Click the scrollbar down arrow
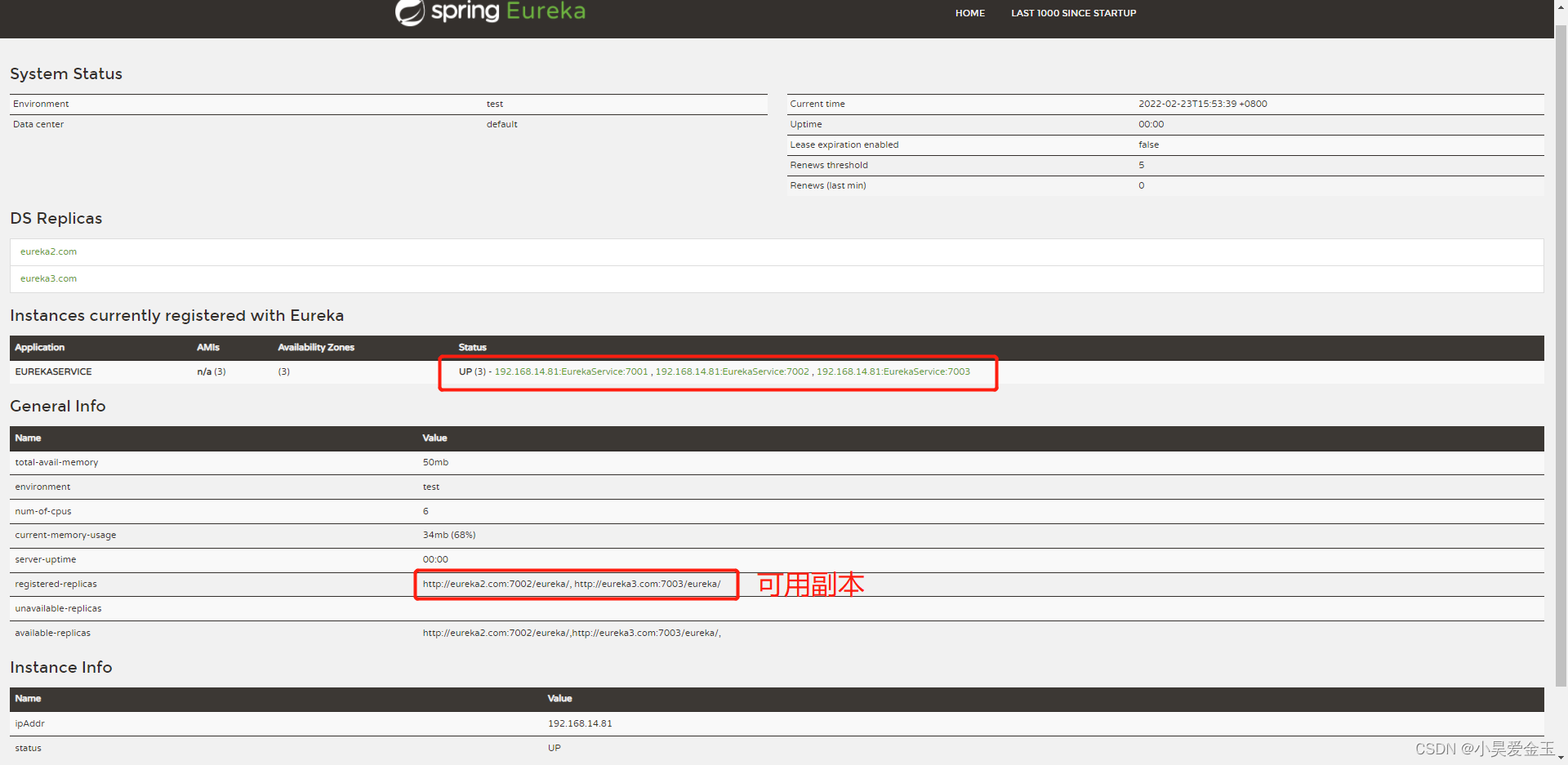This screenshot has height=765, width=1568. click(x=1561, y=758)
